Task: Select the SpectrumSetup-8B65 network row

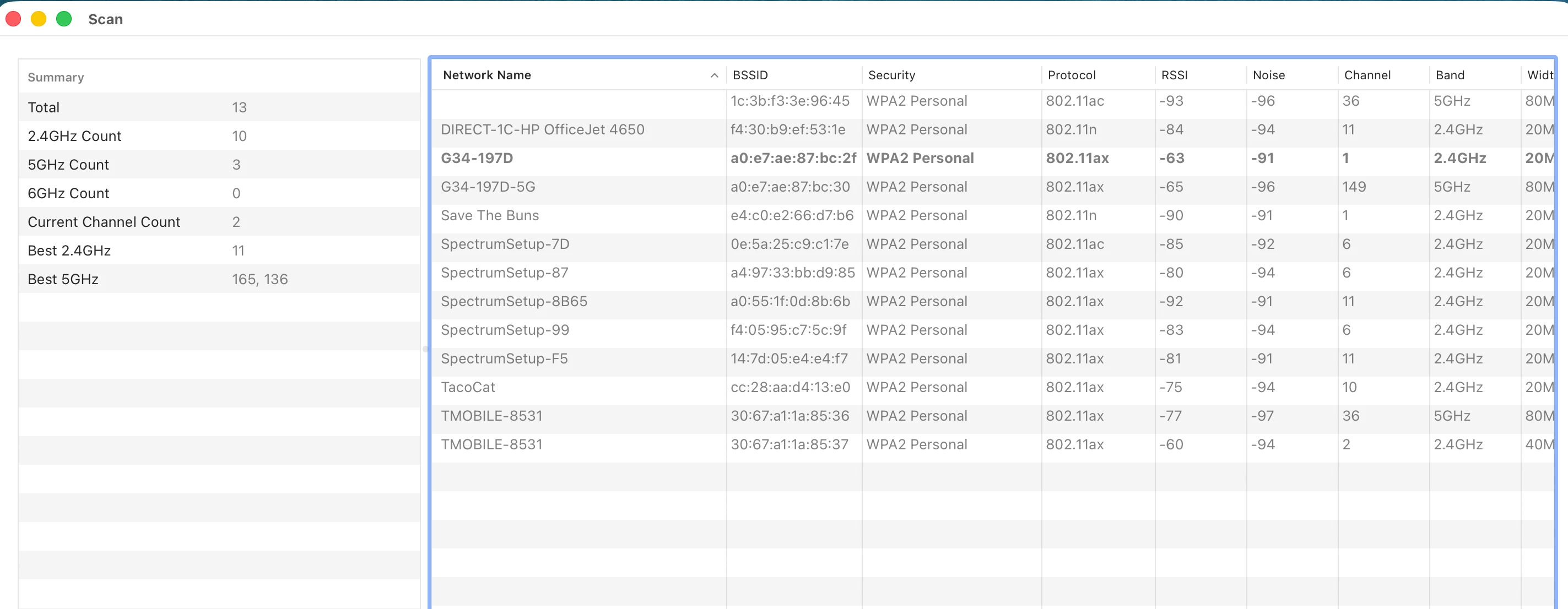Action: [x=513, y=302]
